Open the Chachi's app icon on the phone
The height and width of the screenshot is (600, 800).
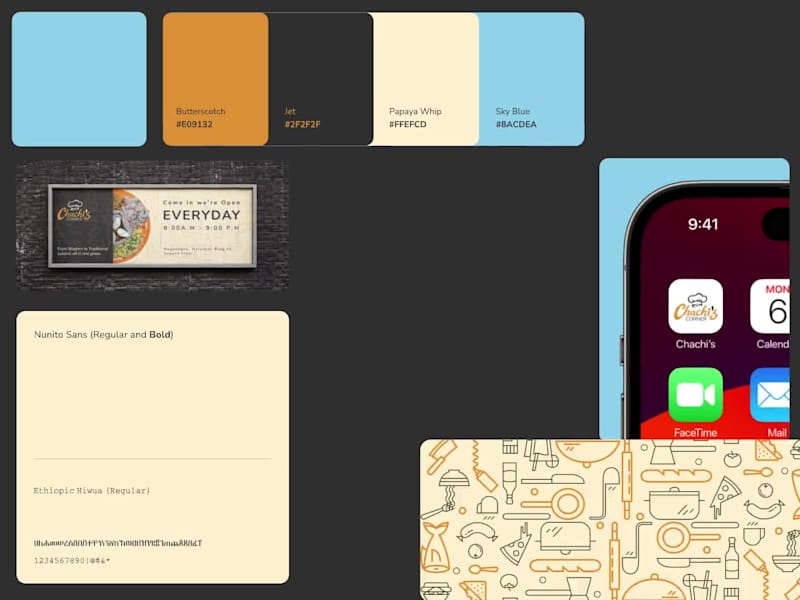pyautogui.click(x=695, y=306)
